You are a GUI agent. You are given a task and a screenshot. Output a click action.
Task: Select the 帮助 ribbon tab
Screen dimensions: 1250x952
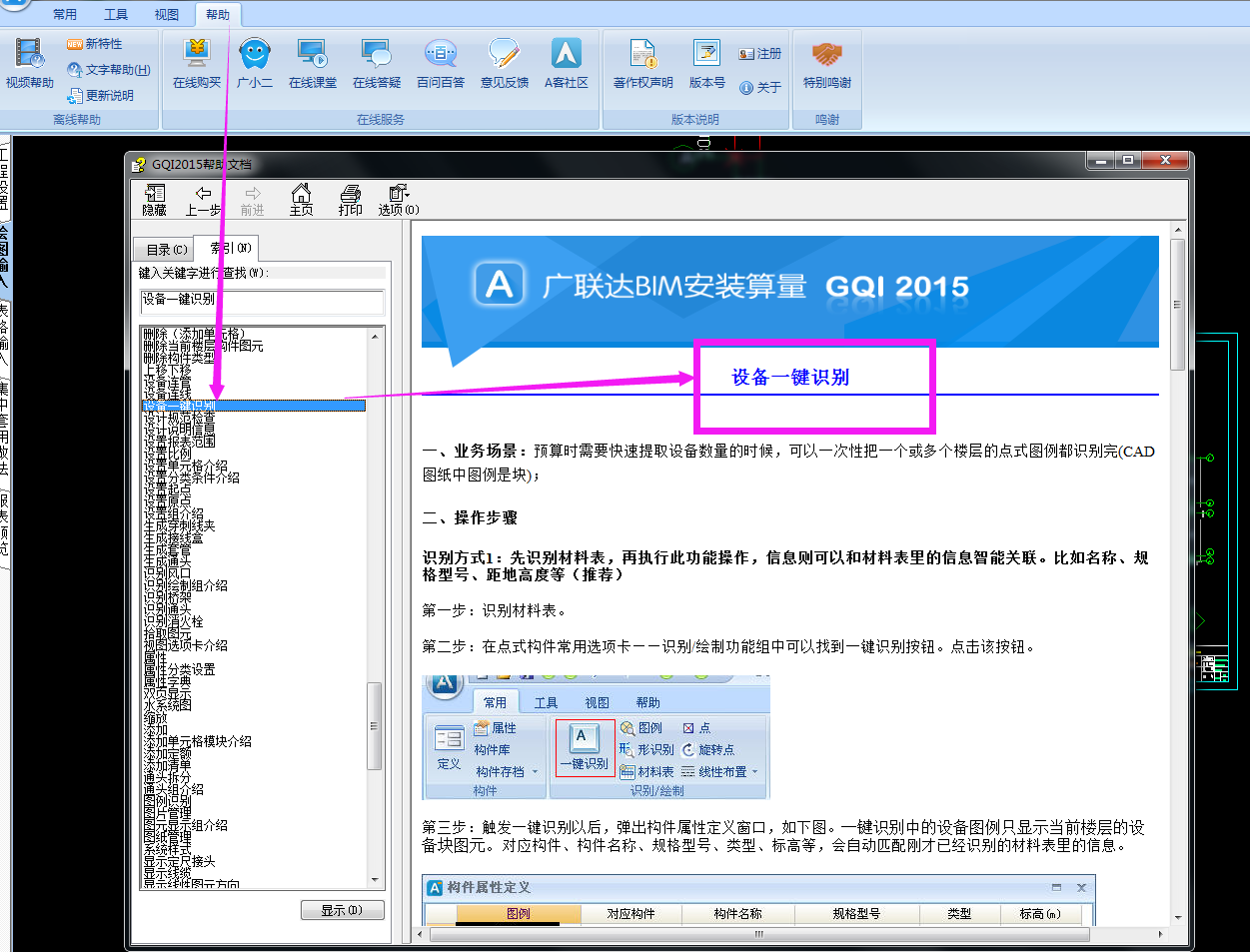click(218, 14)
